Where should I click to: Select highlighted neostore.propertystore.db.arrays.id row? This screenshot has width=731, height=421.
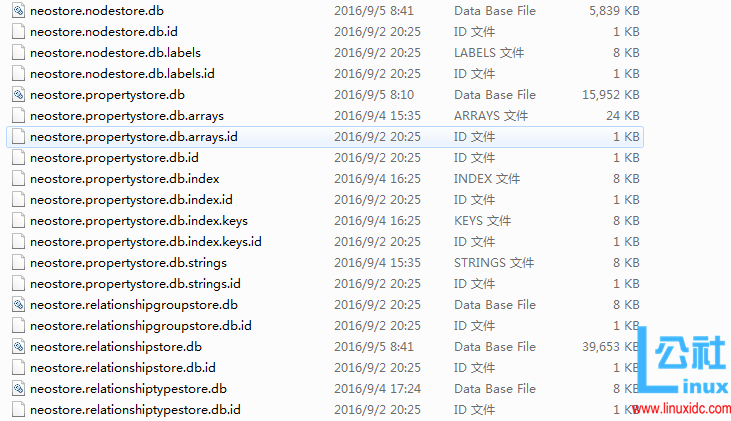click(x=325, y=137)
